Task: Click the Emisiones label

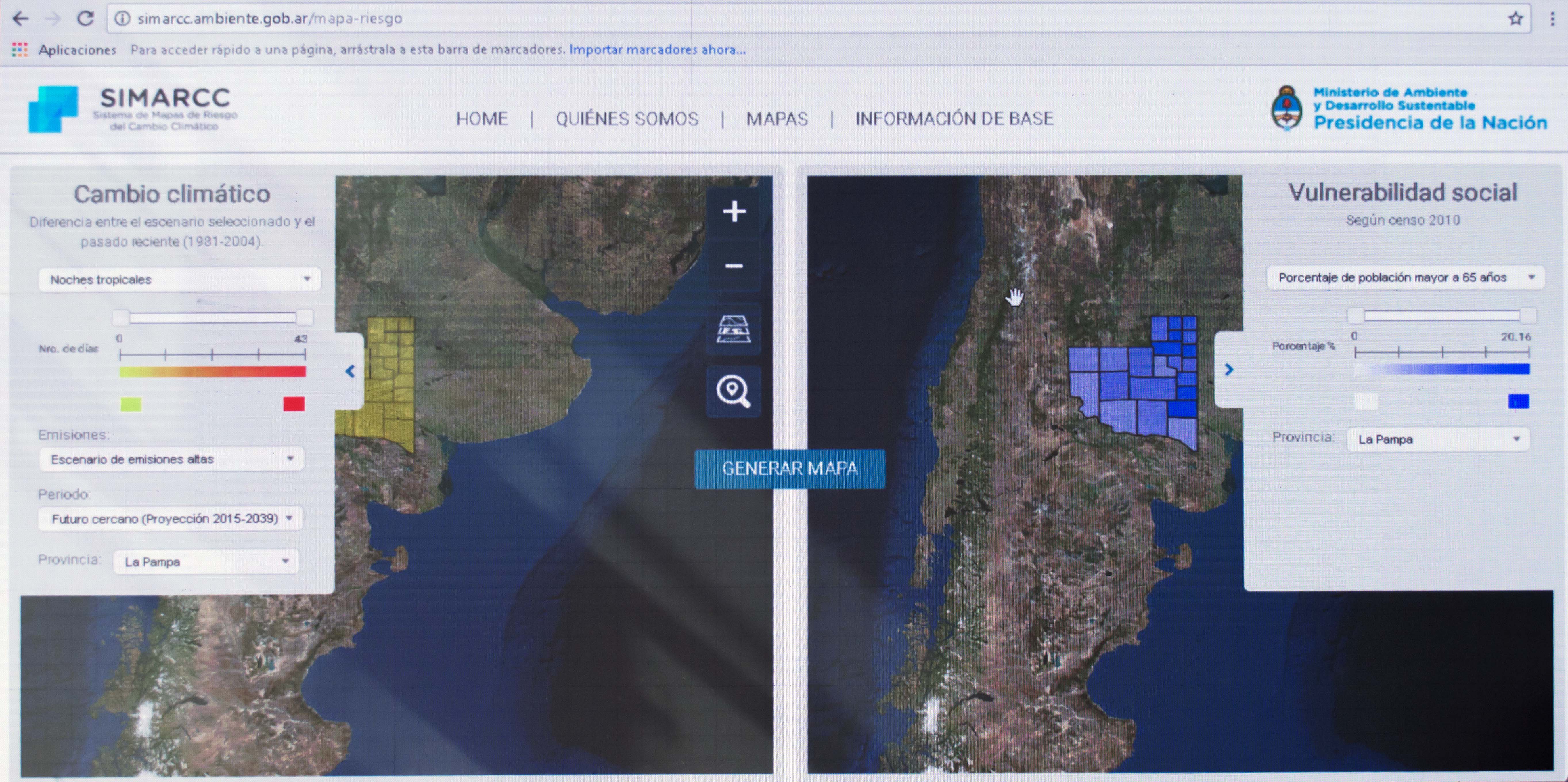Action: point(74,434)
